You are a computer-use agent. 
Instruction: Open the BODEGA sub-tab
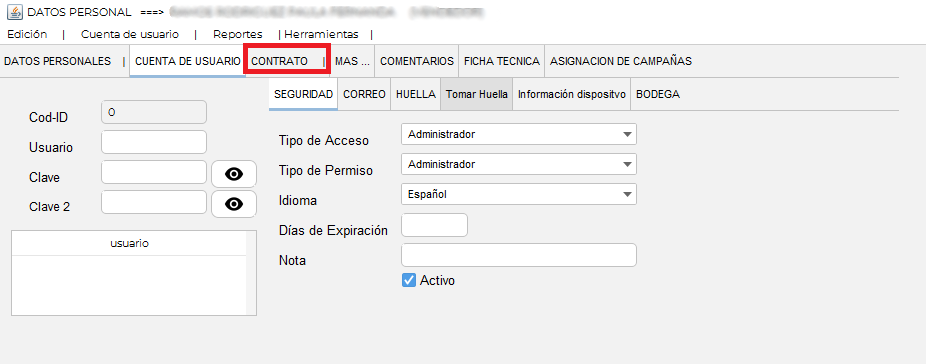[658, 94]
